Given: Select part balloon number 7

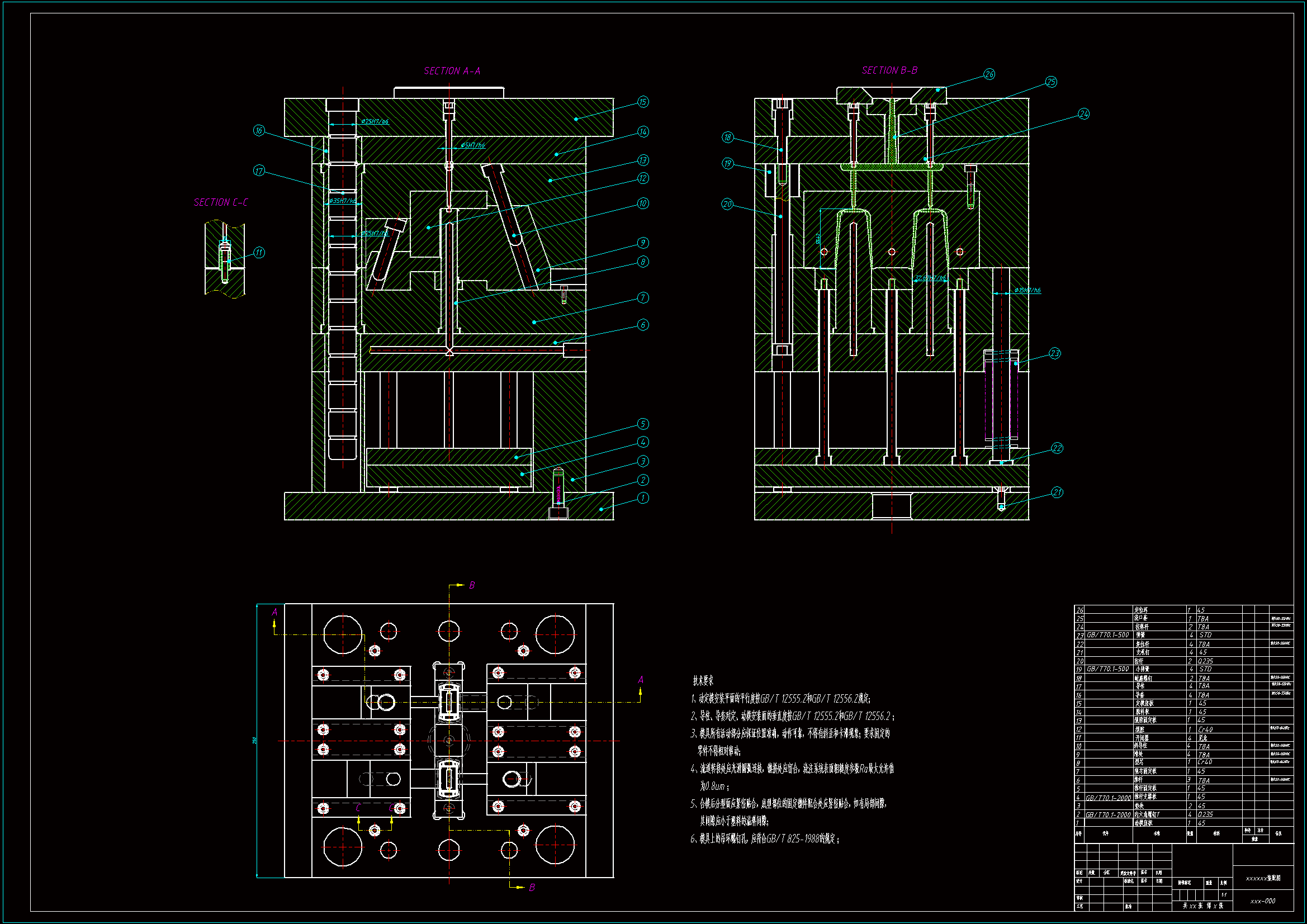Looking at the screenshot, I should pos(643,298).
